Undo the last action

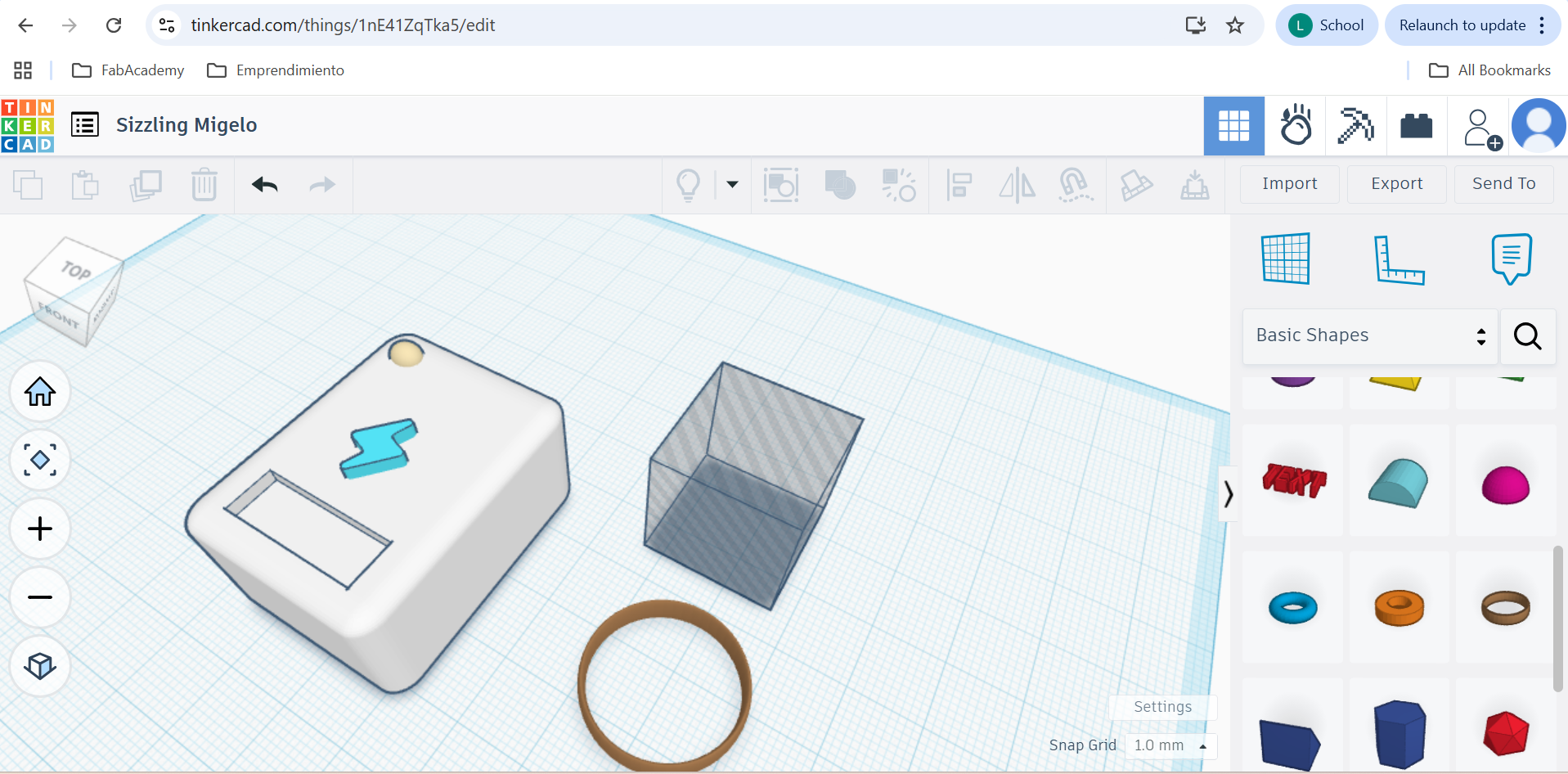(x=264, y=185)
